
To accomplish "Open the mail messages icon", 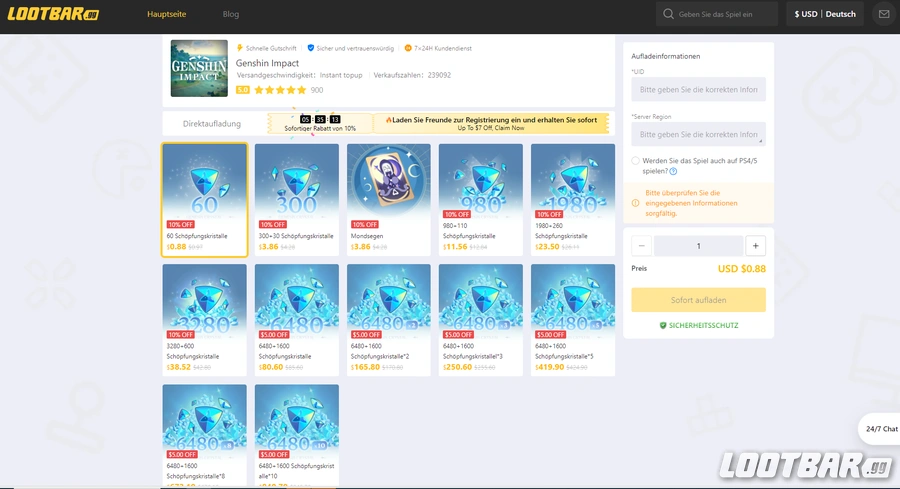I will [x=883, y=14].
